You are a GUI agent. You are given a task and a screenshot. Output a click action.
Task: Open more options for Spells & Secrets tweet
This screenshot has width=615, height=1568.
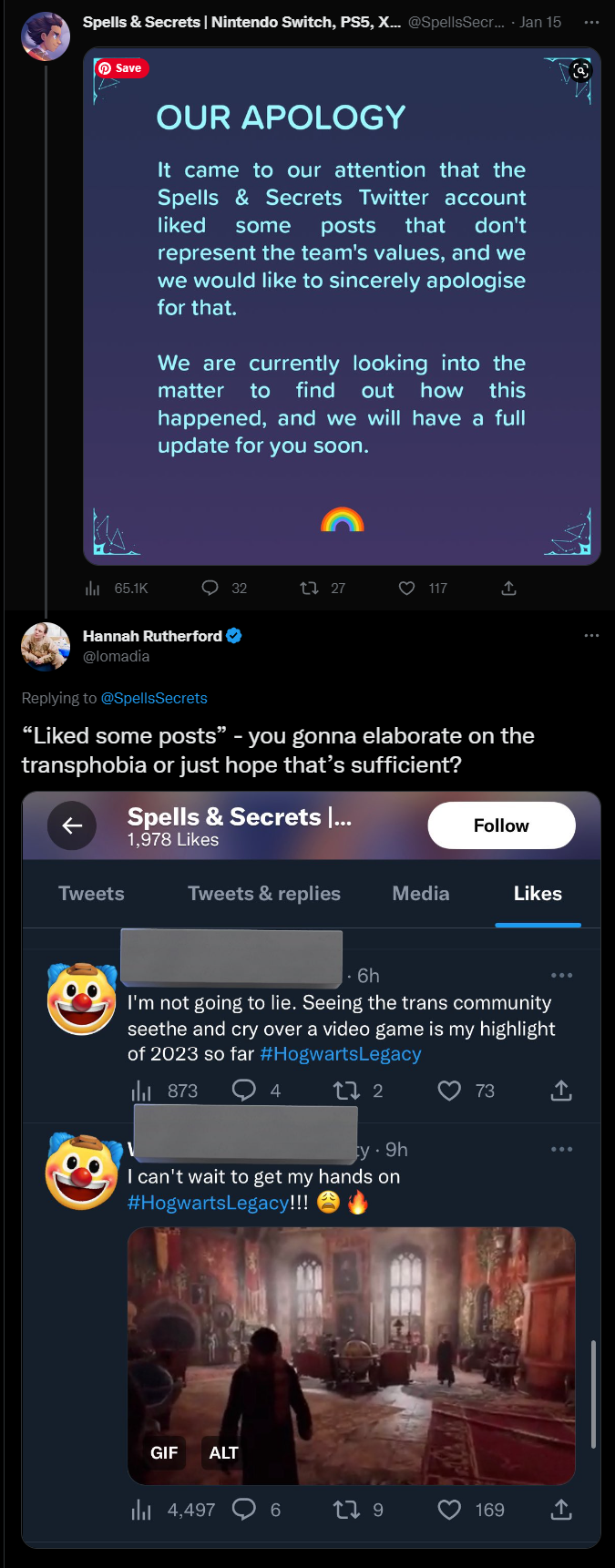coord(591,22)
